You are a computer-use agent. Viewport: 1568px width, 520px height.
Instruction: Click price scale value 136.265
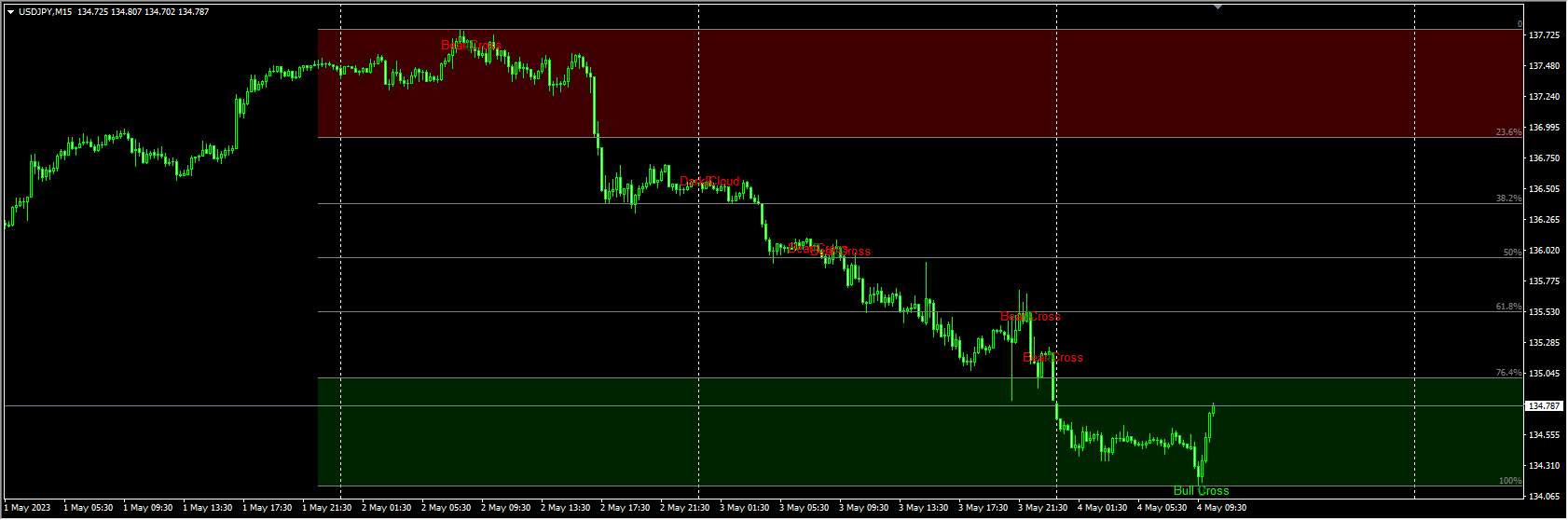click(1545, 220)
